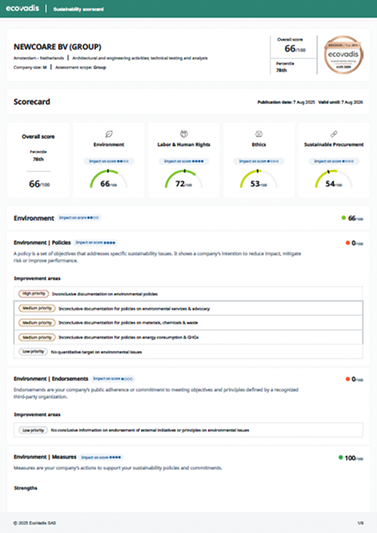Click the Impact on score badge beside Environment | Endorsements

(x=113, y=379)
